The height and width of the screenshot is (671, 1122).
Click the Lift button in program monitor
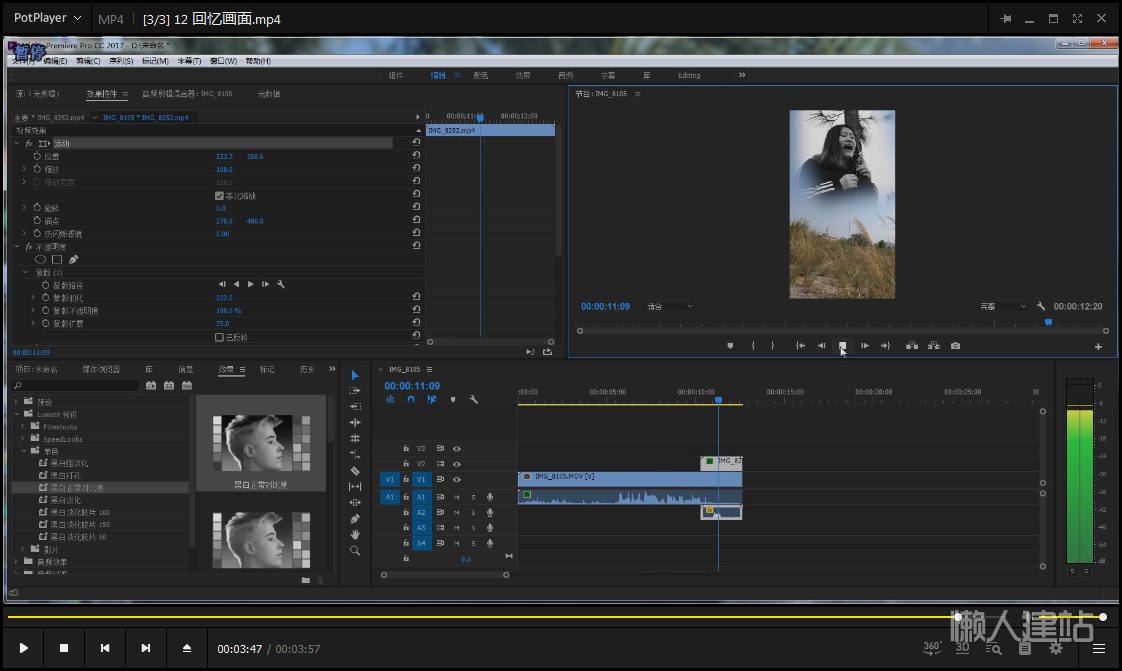912,346
